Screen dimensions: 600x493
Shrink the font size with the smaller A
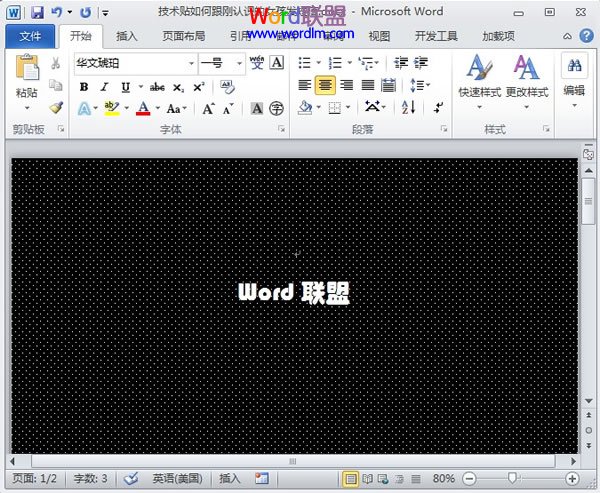click(x=228, y=109)
